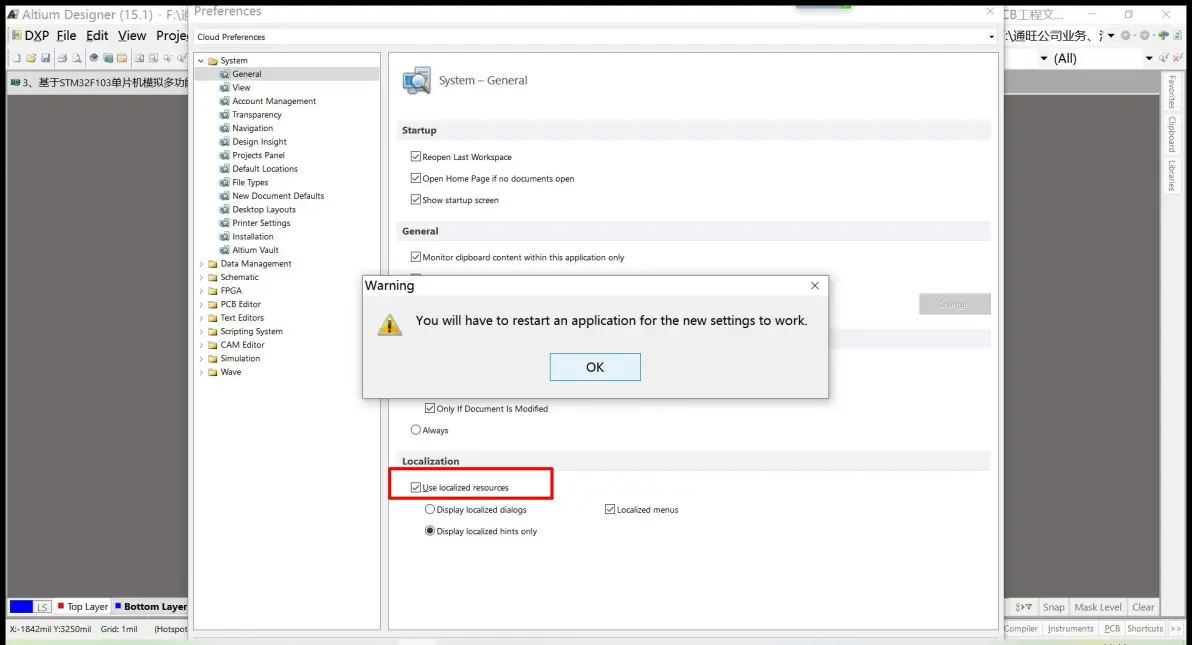
Task: Click the Altium Designer logo in the title bar
Action: point(13,14)
